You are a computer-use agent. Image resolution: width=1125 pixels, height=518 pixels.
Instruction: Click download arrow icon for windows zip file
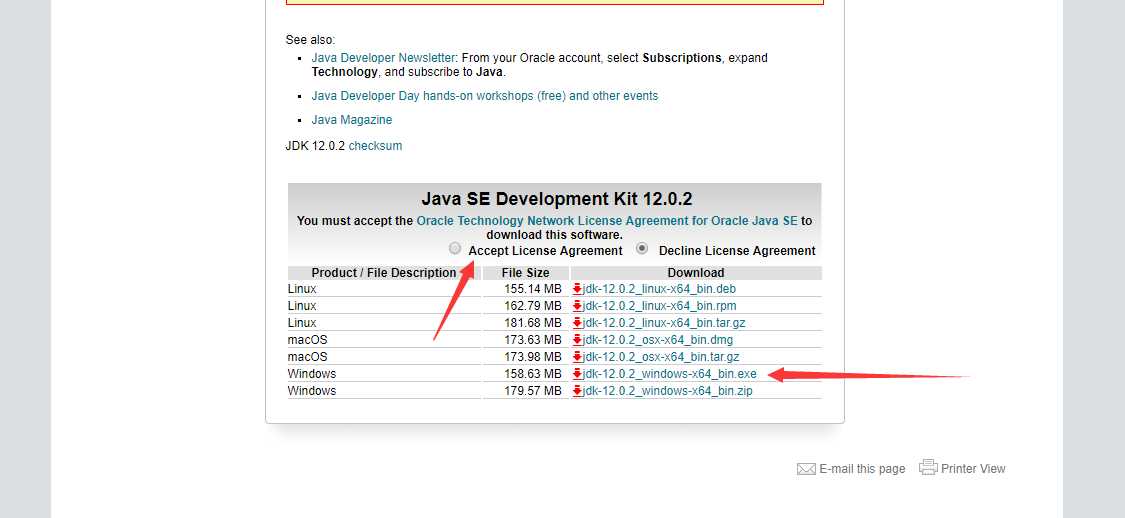[577, 391]
